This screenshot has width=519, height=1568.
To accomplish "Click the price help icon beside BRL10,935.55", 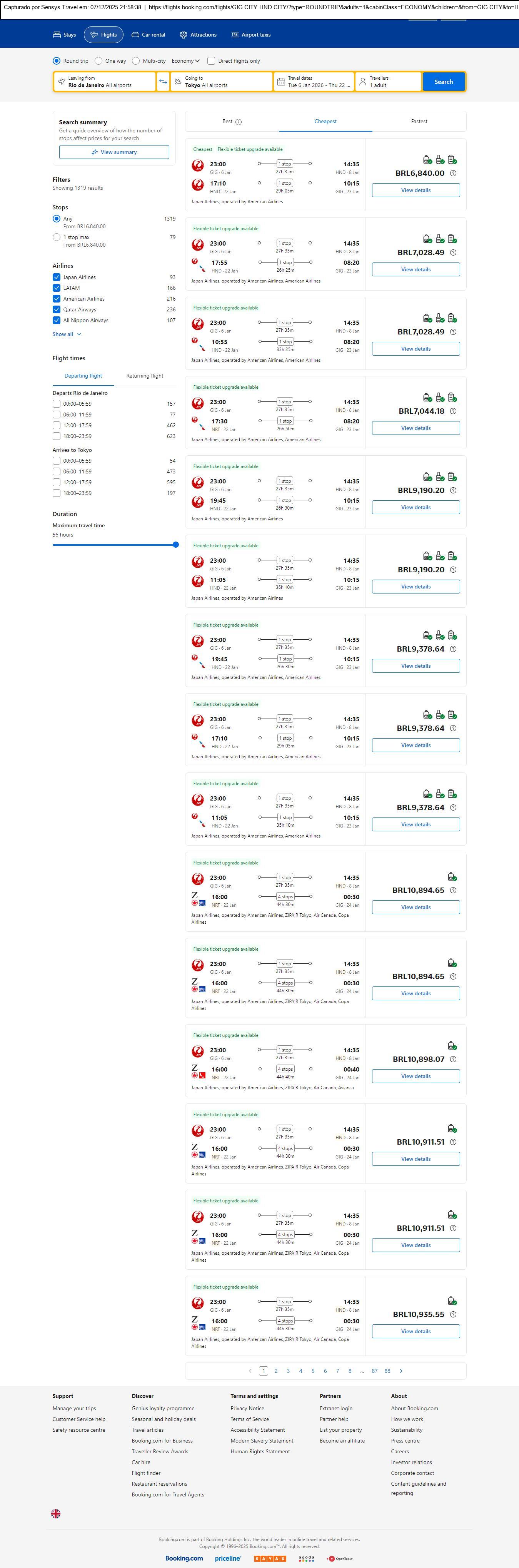I will coord(453,1314).
